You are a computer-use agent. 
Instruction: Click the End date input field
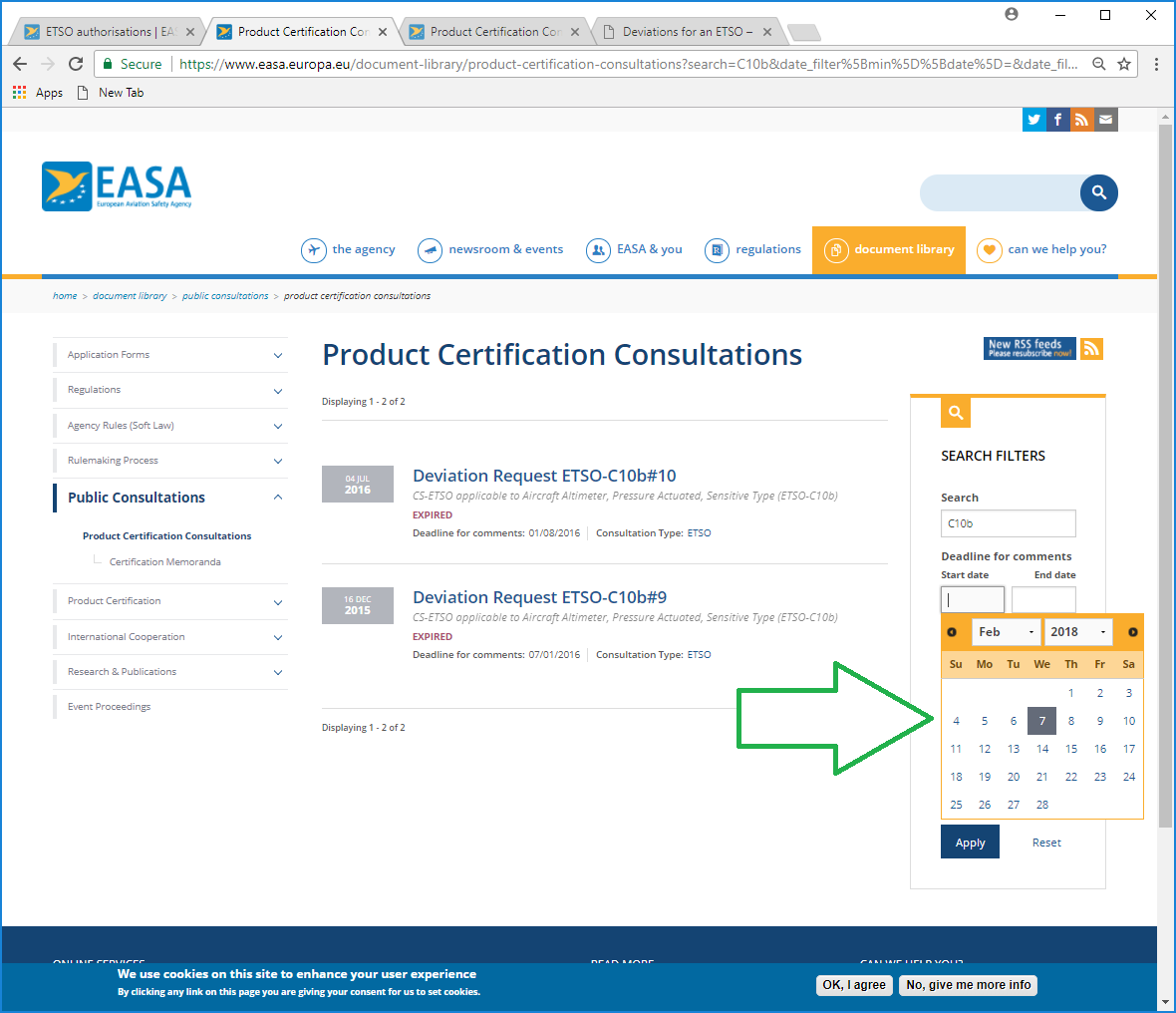(x=1043, y=599)
